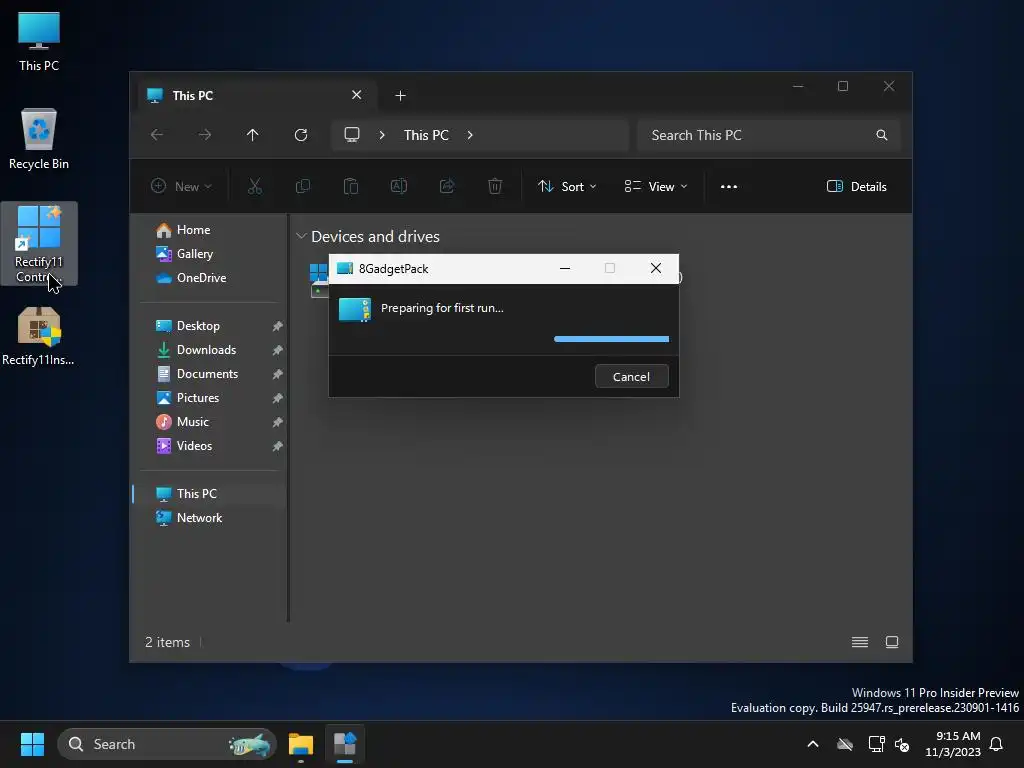Open File Explorer from the taskbar
Viewport: 1024px width, 768px height.
(x=301, y=744)
